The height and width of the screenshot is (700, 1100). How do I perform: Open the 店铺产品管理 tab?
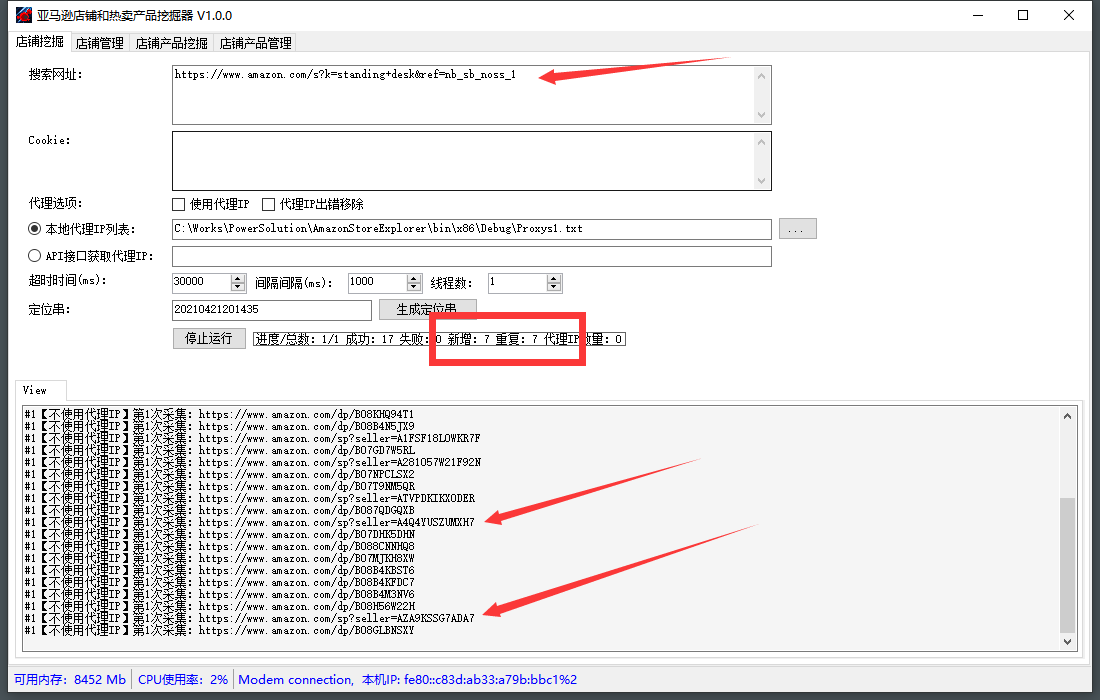255,43
